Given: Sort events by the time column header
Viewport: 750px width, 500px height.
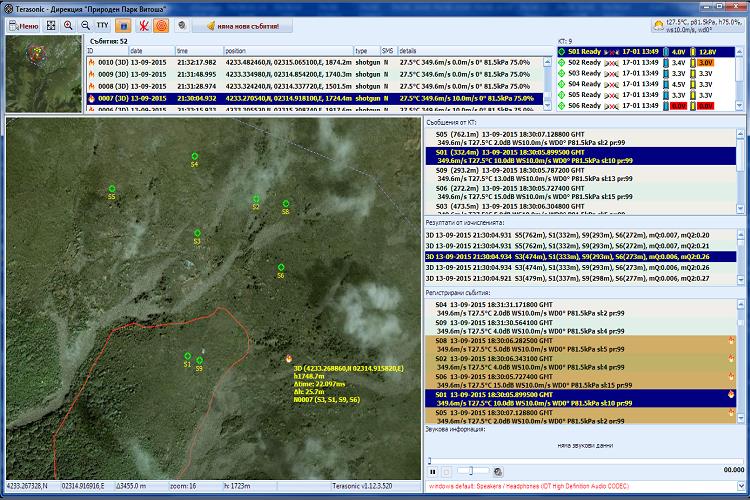Looking at the screenshot, I should [199, 51].
